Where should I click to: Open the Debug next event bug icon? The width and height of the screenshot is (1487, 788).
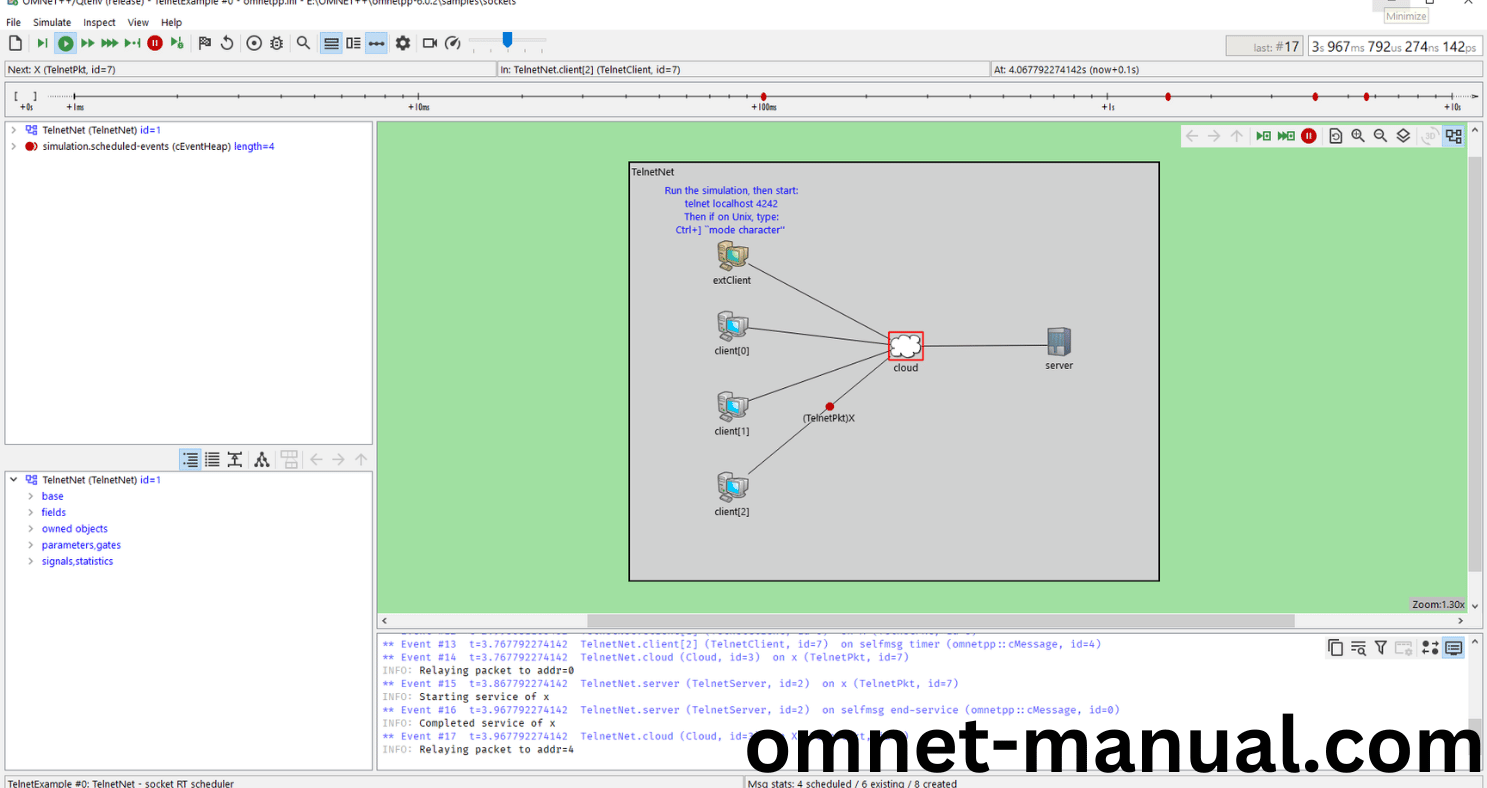[x=276, y=43]
